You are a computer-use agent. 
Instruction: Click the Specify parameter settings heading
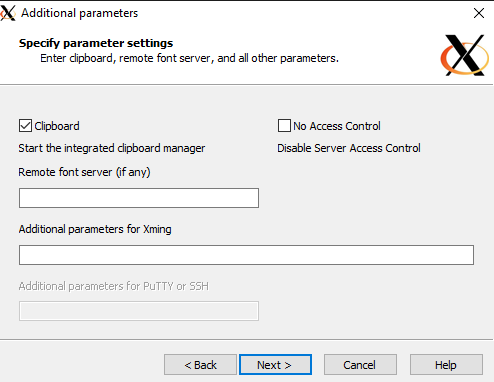pos(96,43)
